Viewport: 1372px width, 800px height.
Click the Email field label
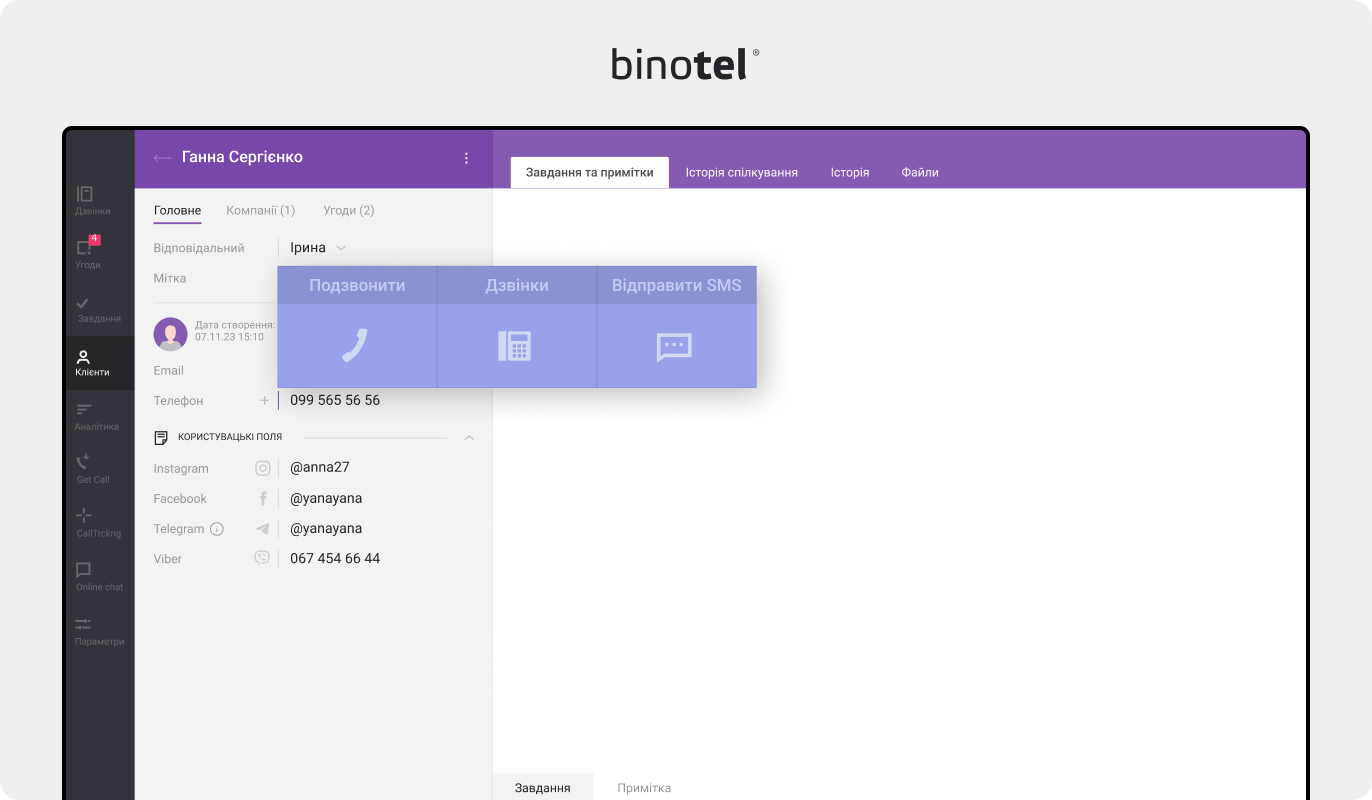(168, 370)
